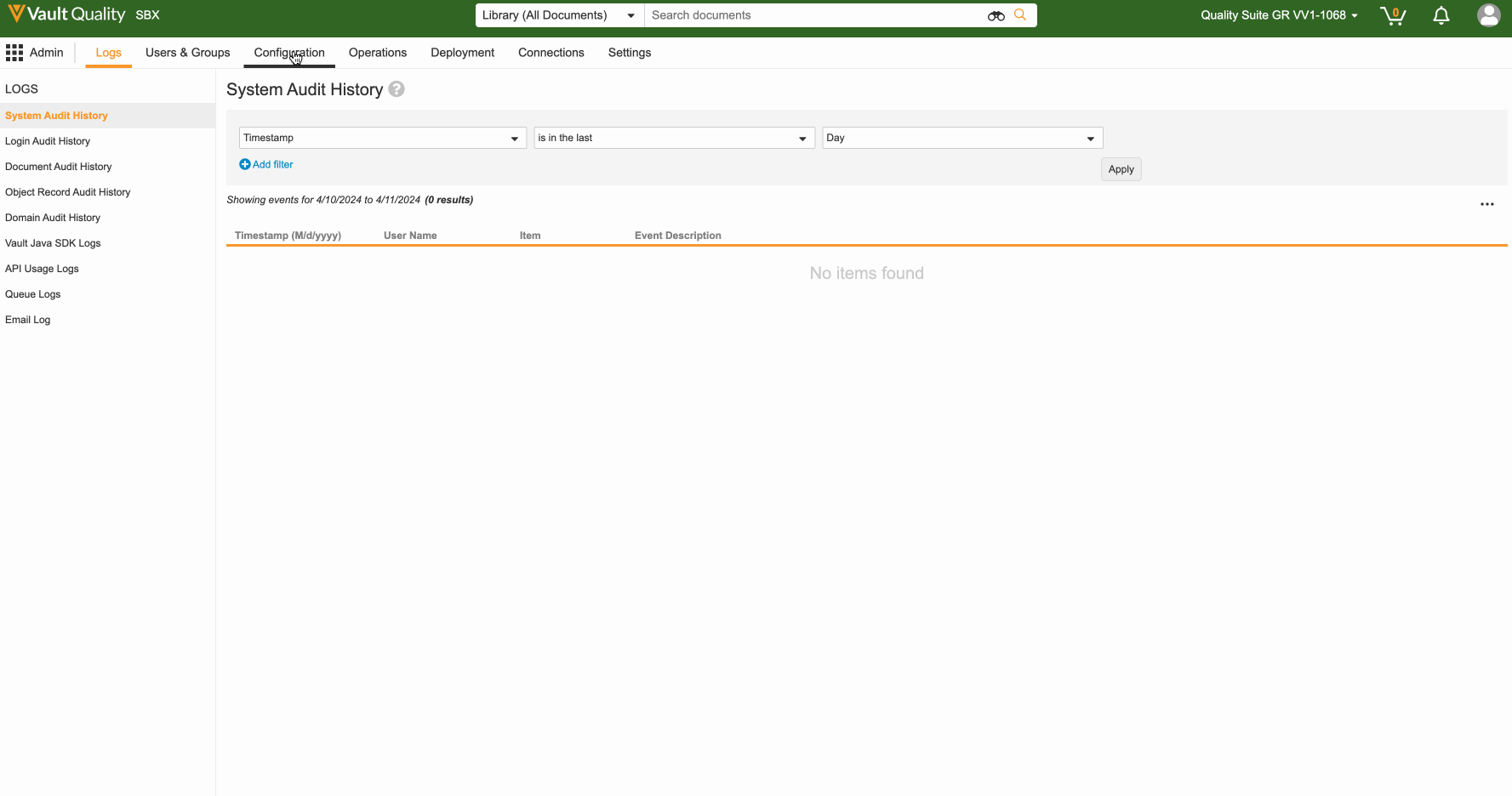The image size is (1512, 796).
Task: Open the app launcher grid icon
Action: [x=14, y=53]
